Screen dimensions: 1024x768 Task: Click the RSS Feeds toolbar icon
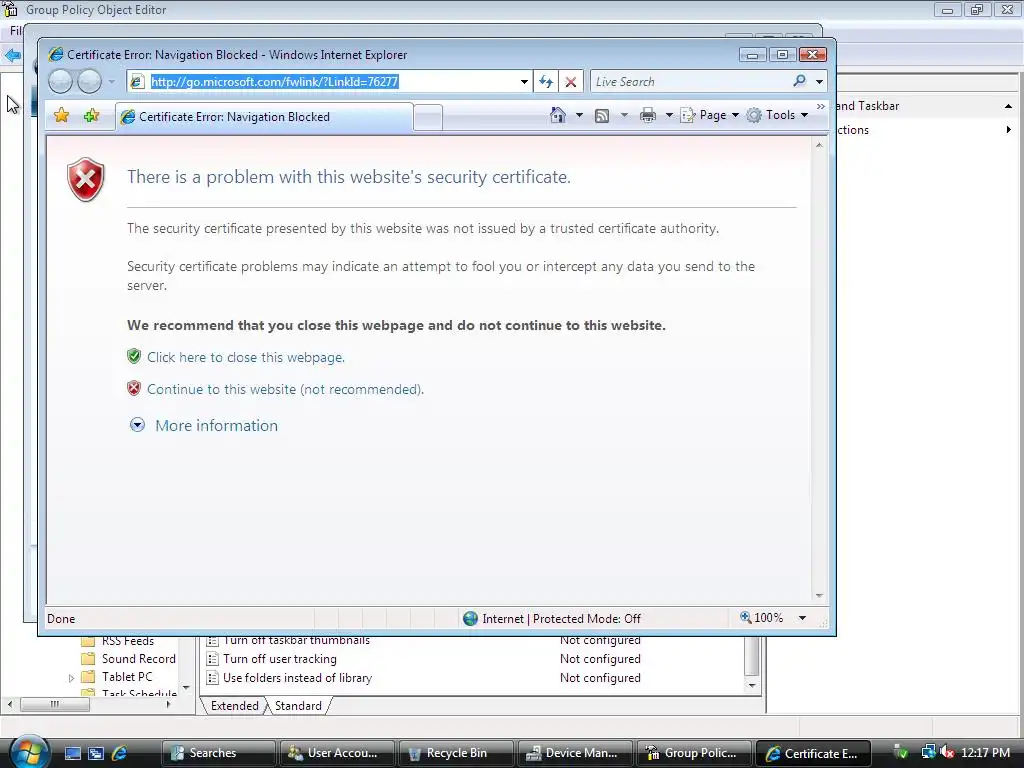click(x=602, y=116)
